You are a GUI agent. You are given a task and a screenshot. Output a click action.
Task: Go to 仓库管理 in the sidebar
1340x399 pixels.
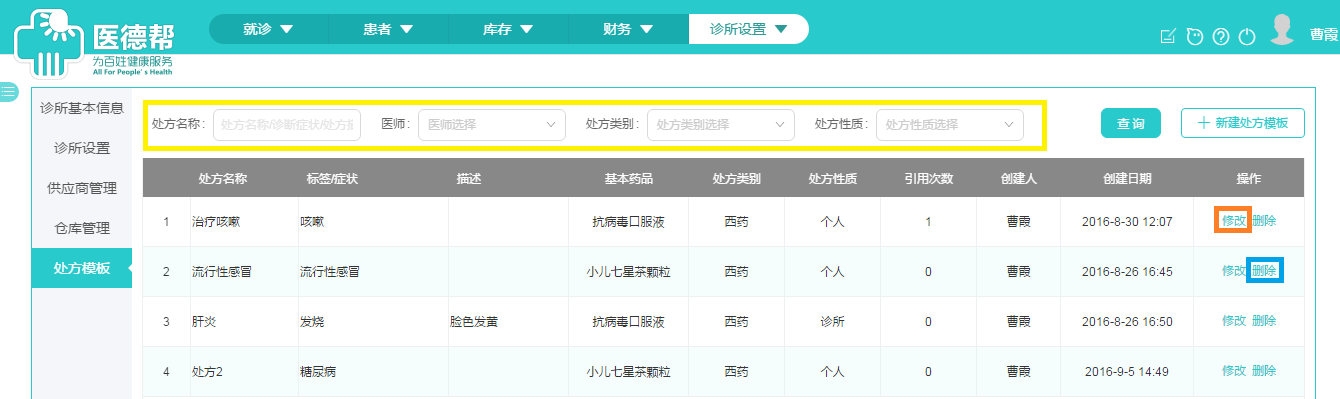click(82, 228)
